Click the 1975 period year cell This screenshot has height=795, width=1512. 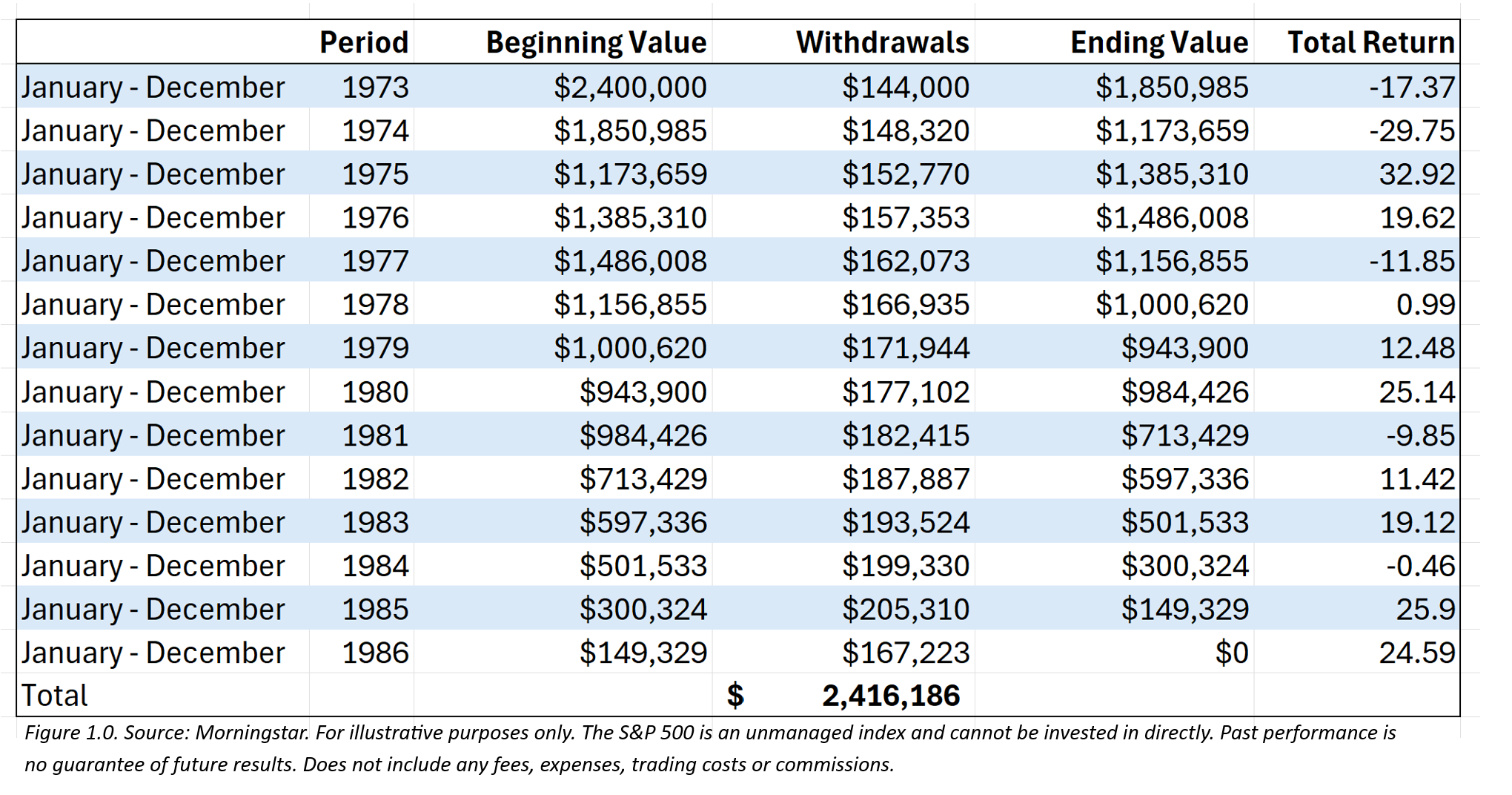coord(375,174)
